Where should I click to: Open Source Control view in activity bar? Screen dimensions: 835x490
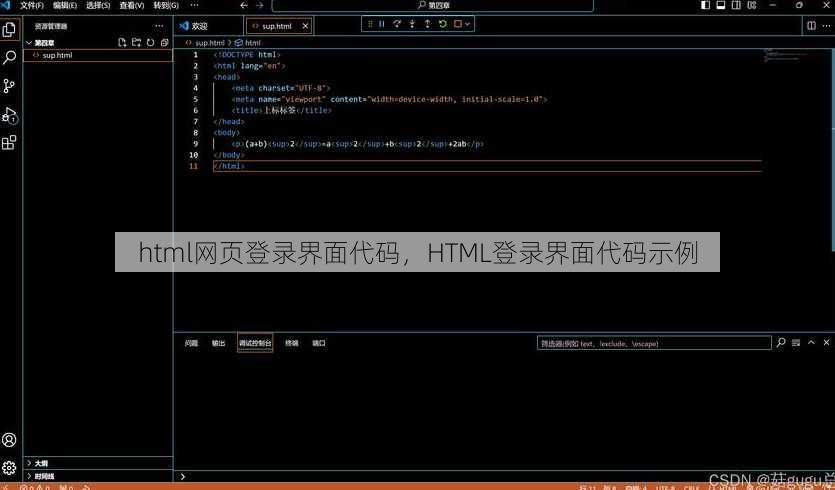point(9,86)
